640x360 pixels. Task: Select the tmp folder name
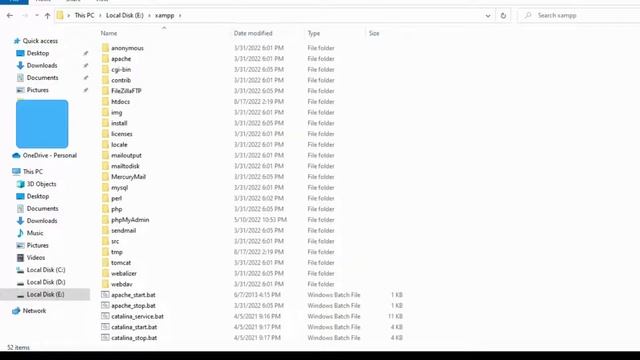(x=117, y=252)
